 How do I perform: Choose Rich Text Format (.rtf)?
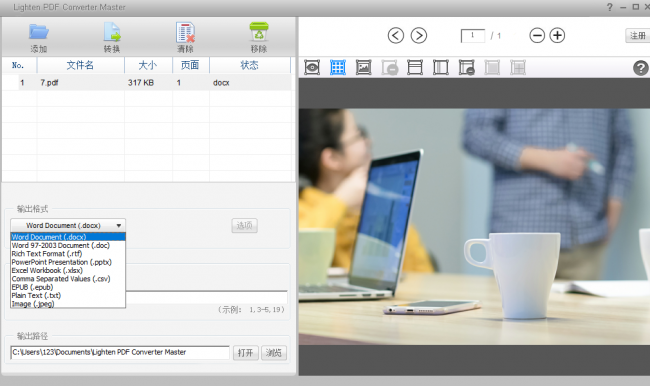[x=68, y=254]
